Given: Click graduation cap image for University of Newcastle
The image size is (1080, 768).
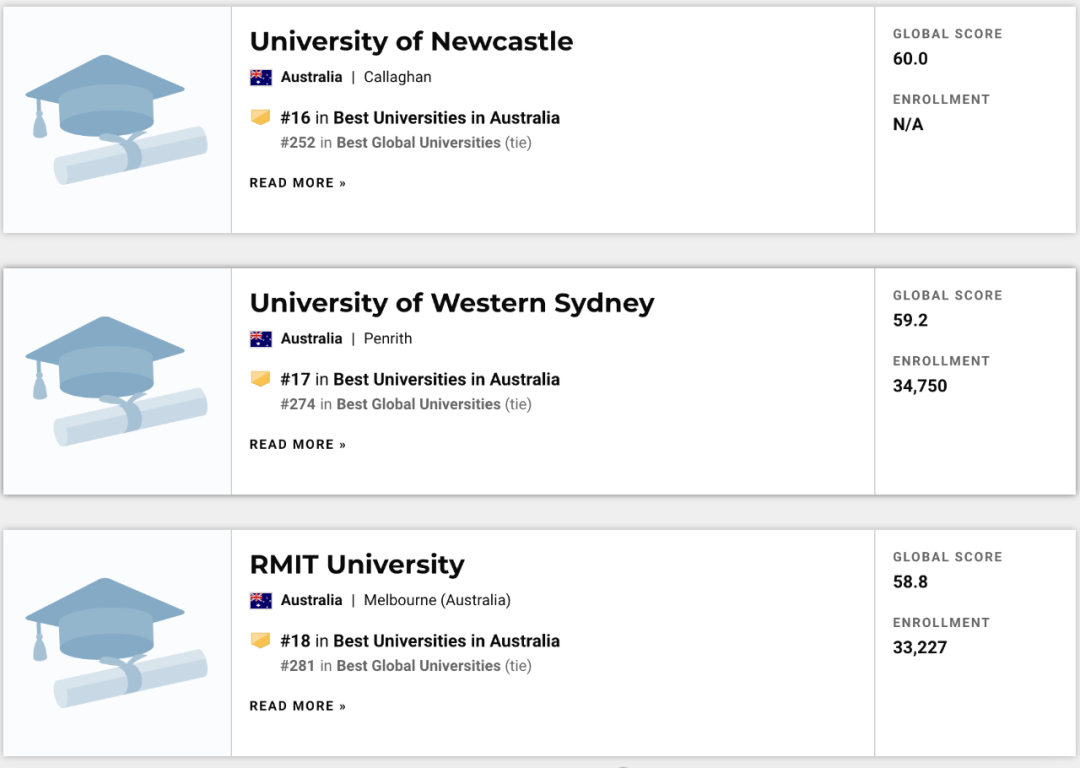Looking at the screenshot, I should (x=116, y=120).
